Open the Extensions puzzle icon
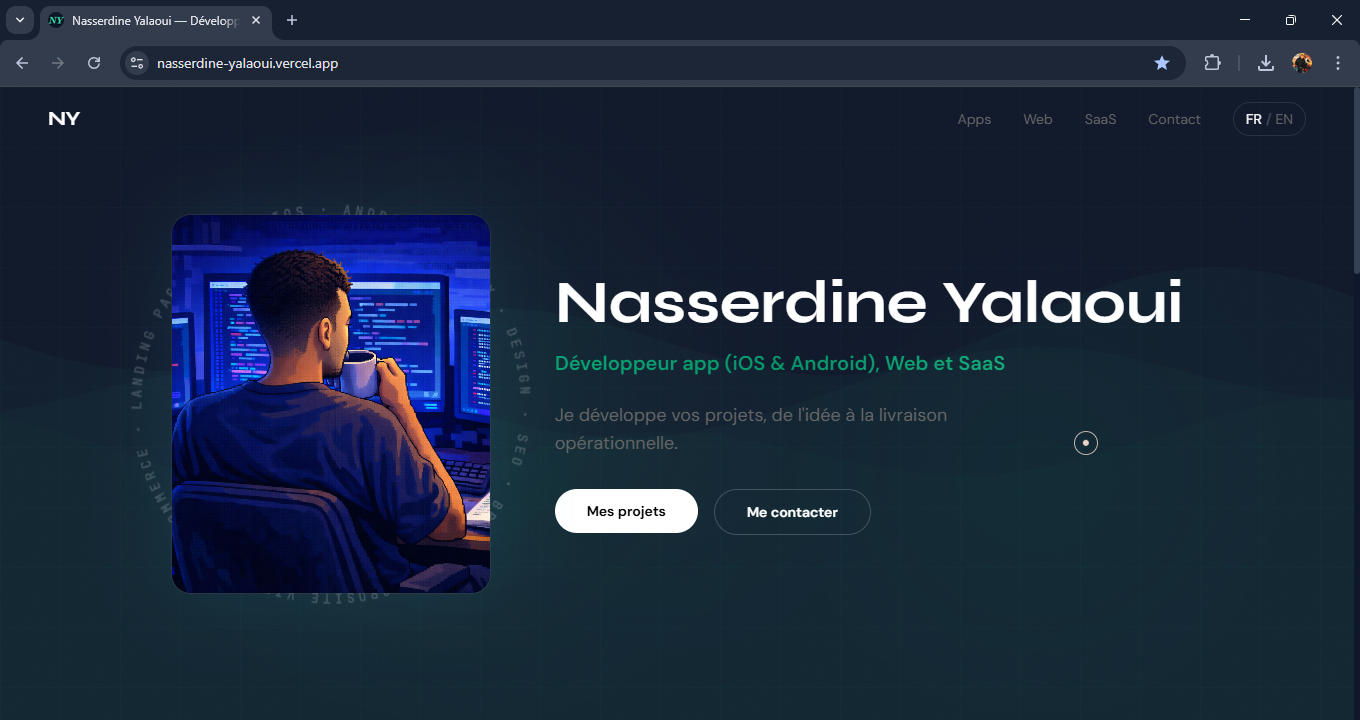The image size is (1360, 720). tap(1212, 63)
